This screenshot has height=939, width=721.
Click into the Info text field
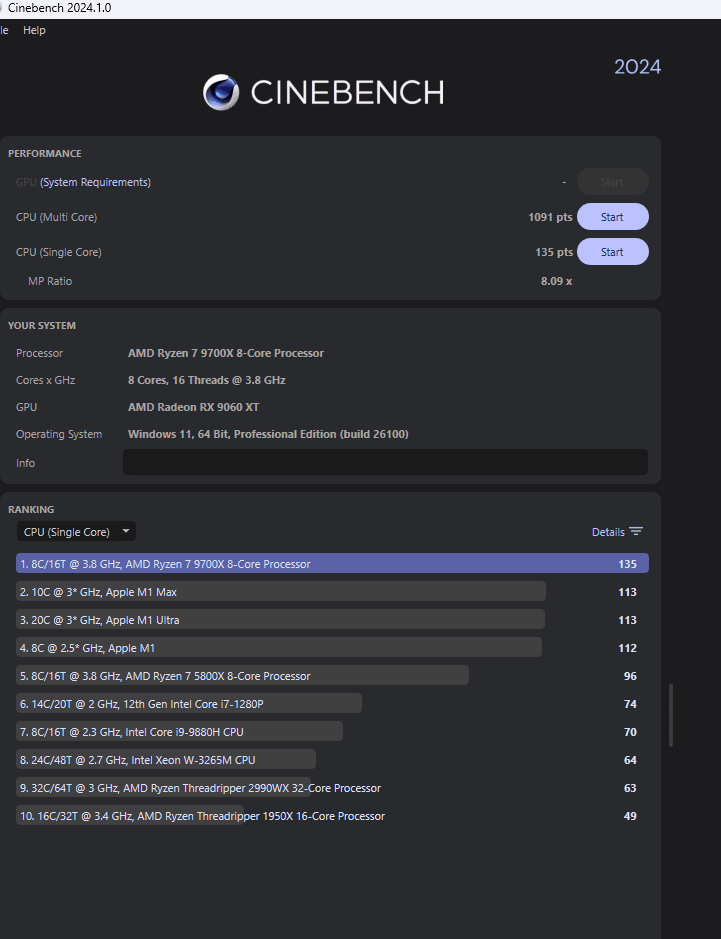385,462
